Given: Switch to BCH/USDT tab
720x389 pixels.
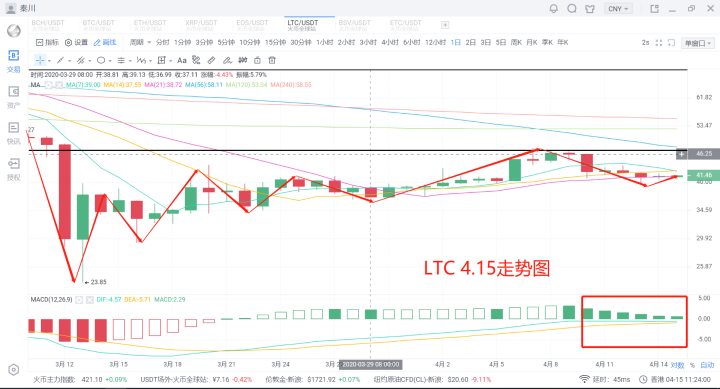Looking at the screenshot, I should [48, 25].
